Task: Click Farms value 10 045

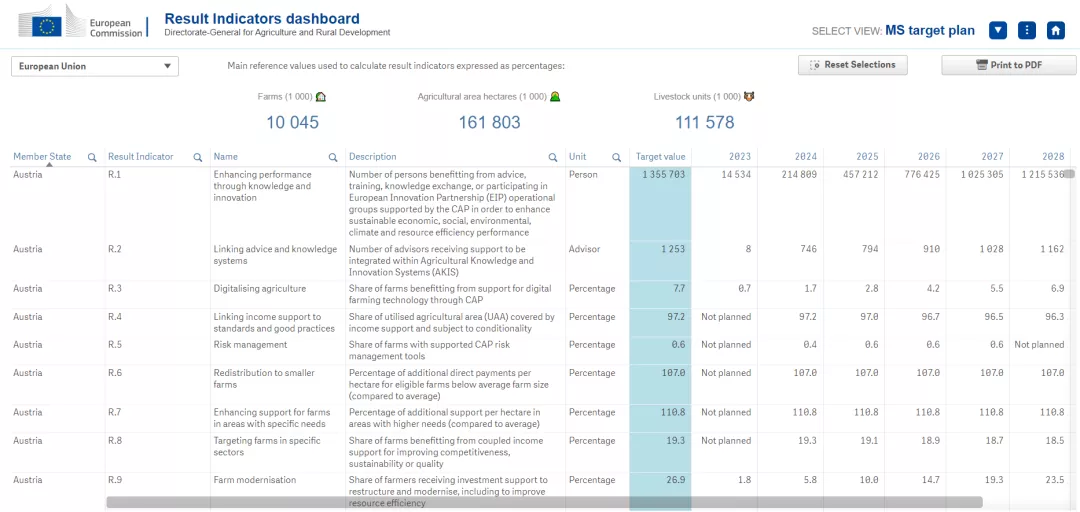Action: click(x=293, y=123)
